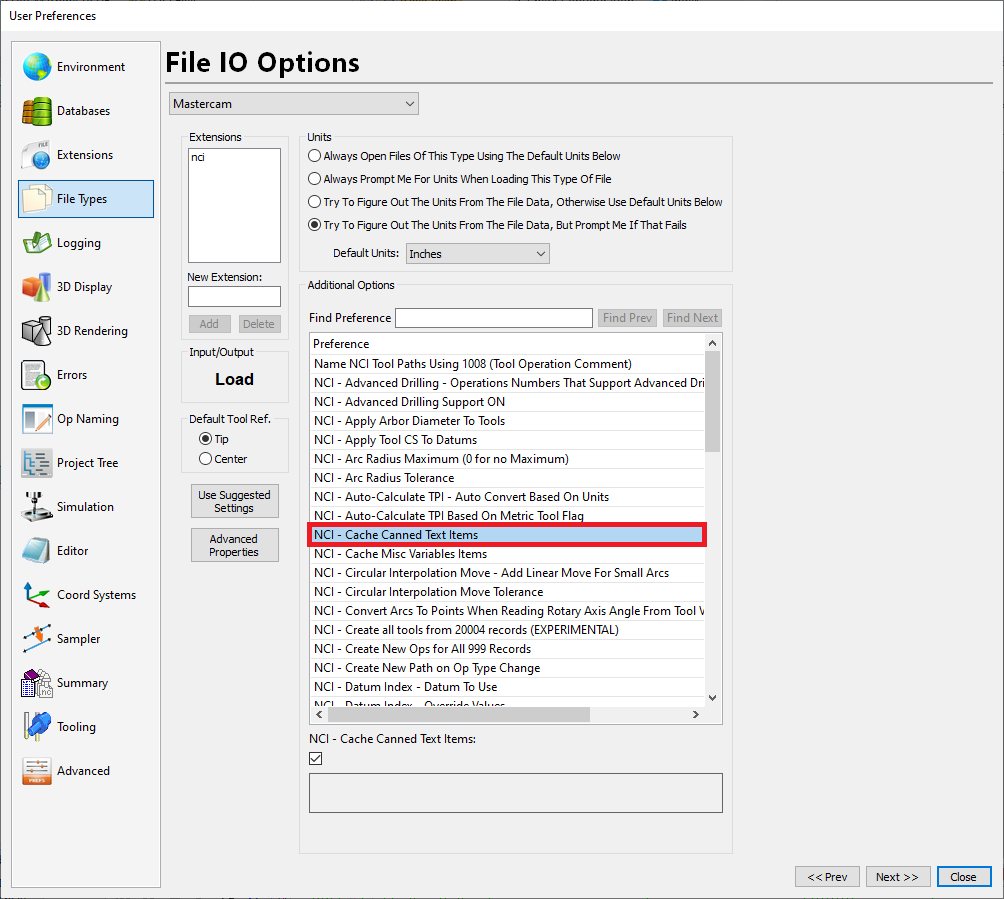Click the Use Suggested Settings button

(x=234, y=501)
